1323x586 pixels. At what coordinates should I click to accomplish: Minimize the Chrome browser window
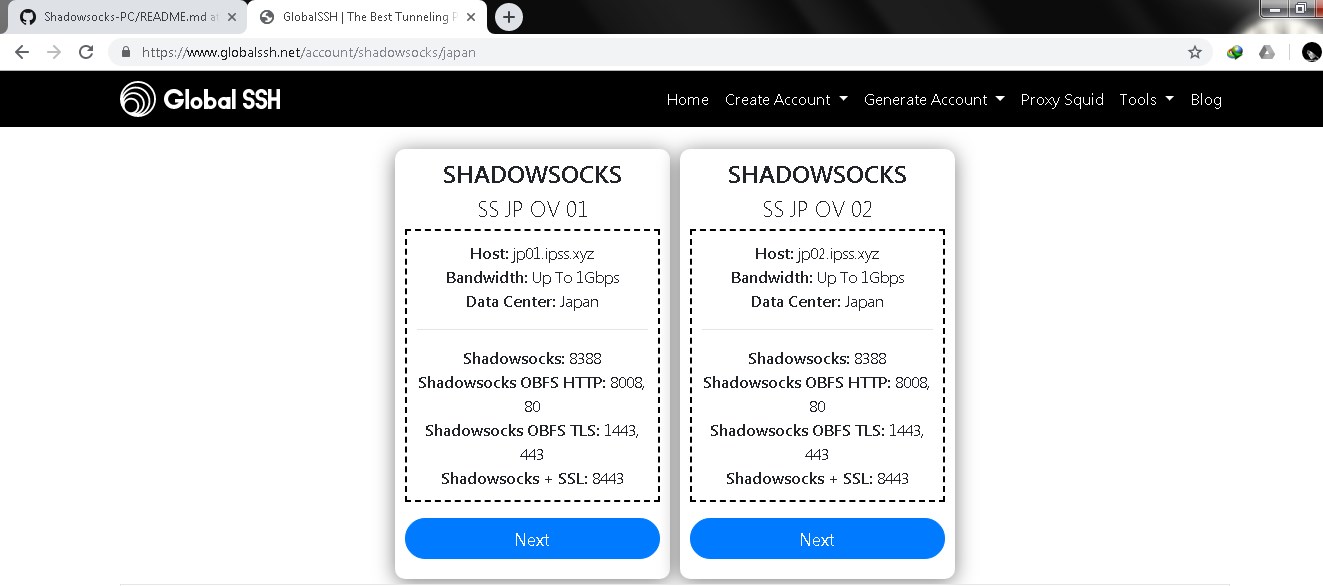[x=1273, y=8]
